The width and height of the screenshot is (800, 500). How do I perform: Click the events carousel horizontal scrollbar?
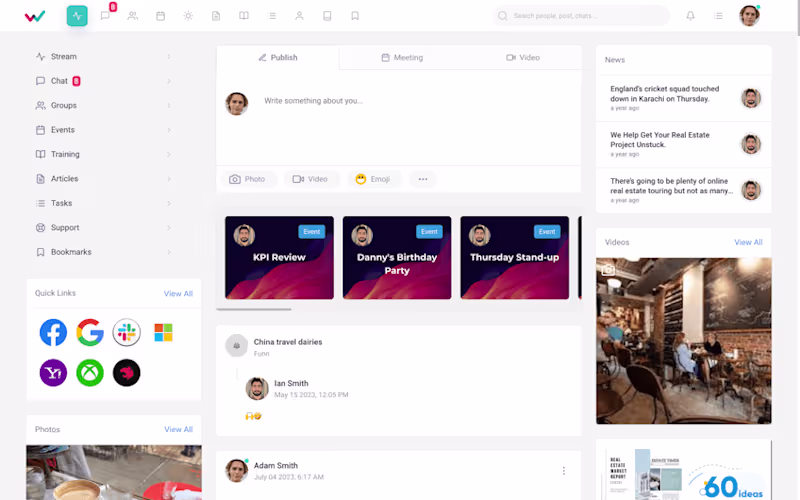254,309
